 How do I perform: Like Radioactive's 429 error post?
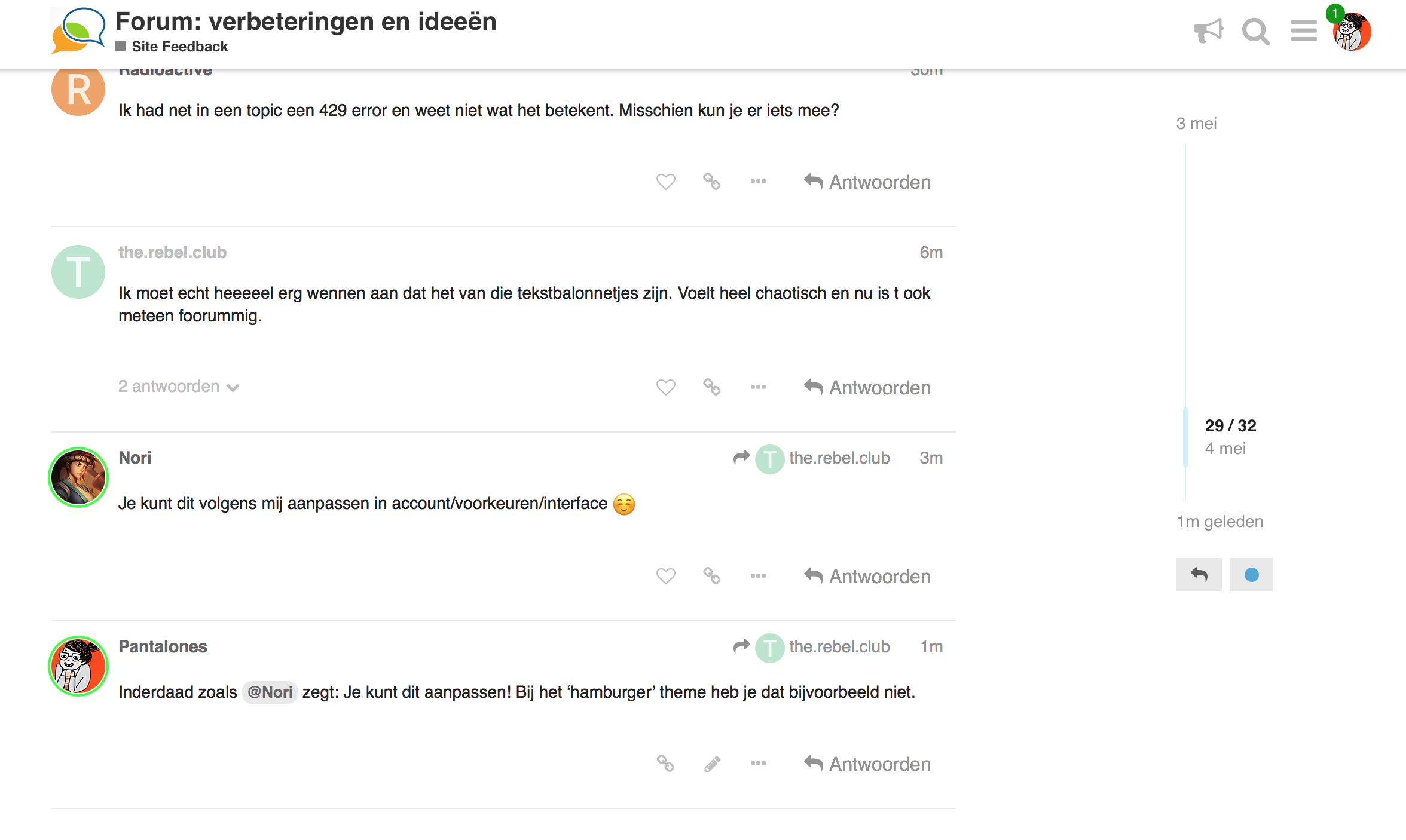point(665,182)
